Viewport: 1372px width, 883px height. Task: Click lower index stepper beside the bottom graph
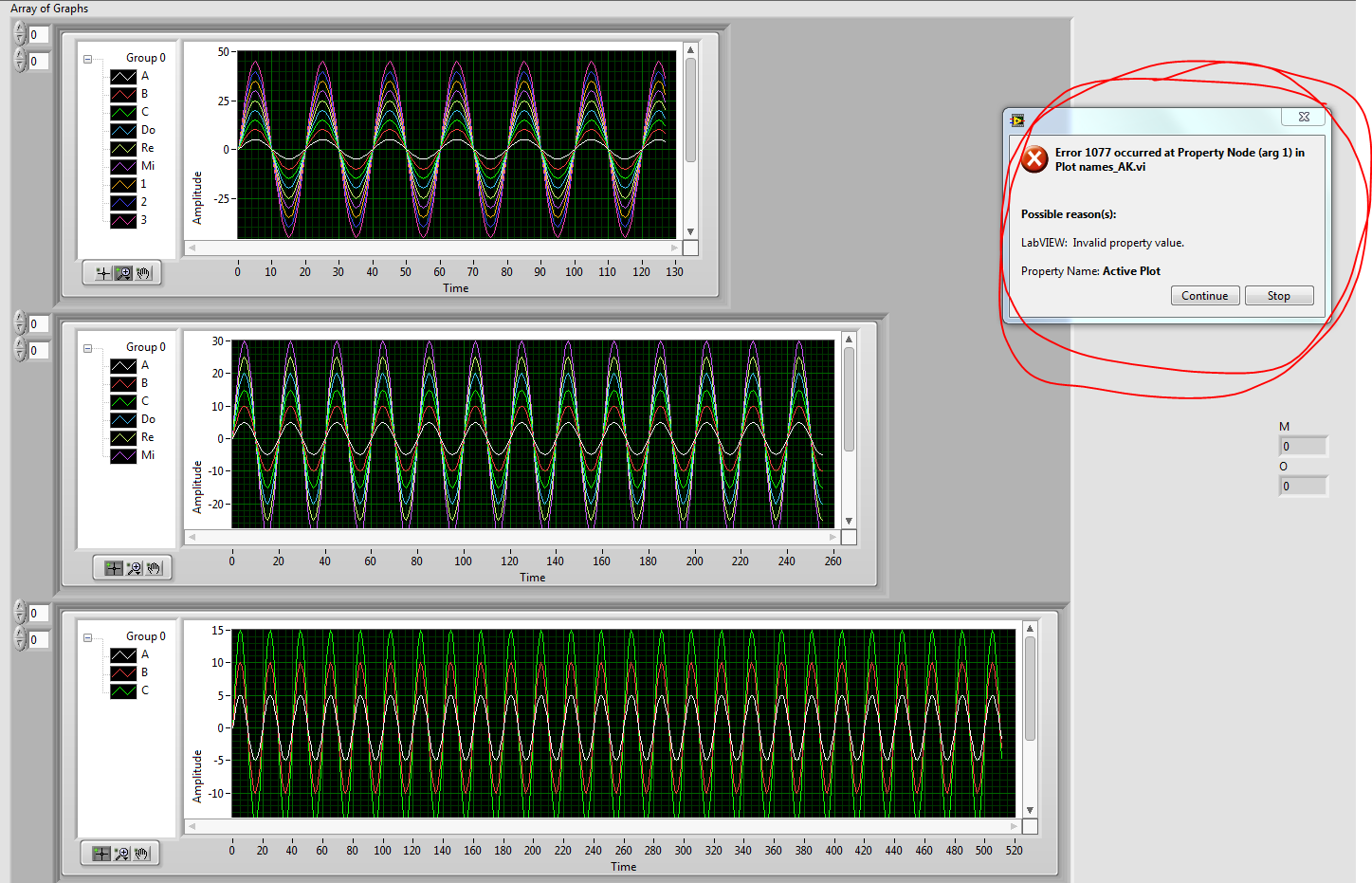click(x=20, y=639)
